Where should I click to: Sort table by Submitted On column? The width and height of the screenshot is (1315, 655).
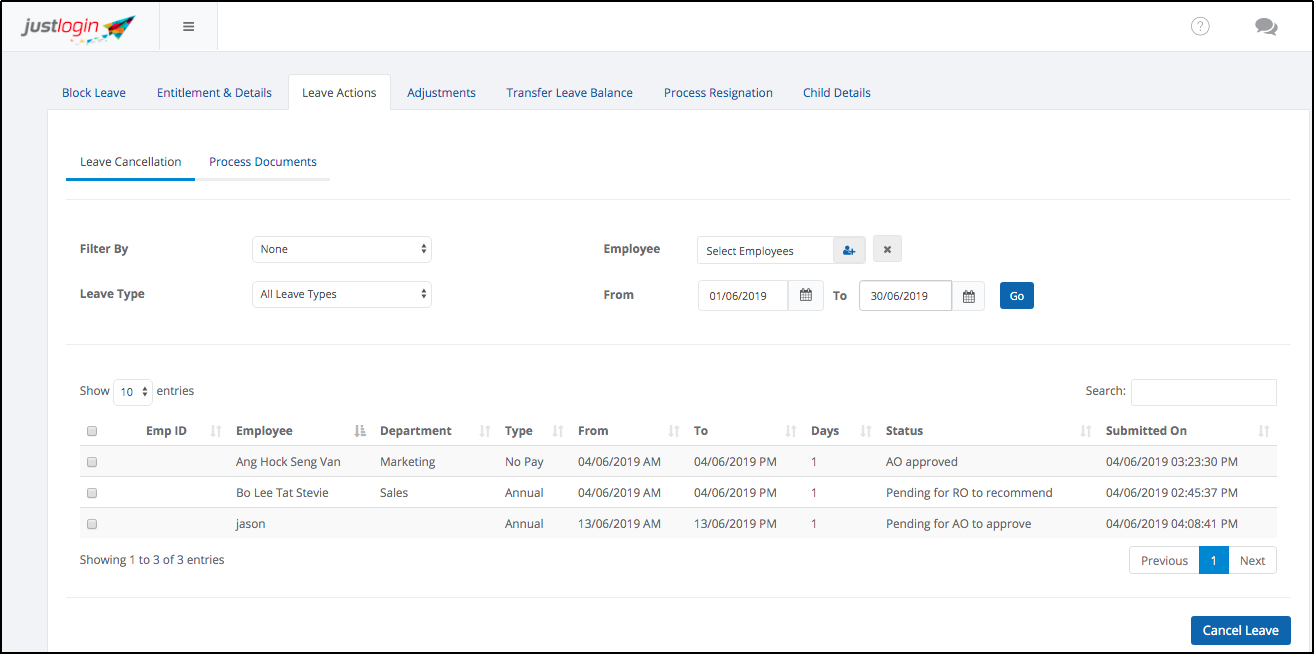[1264, 431]
